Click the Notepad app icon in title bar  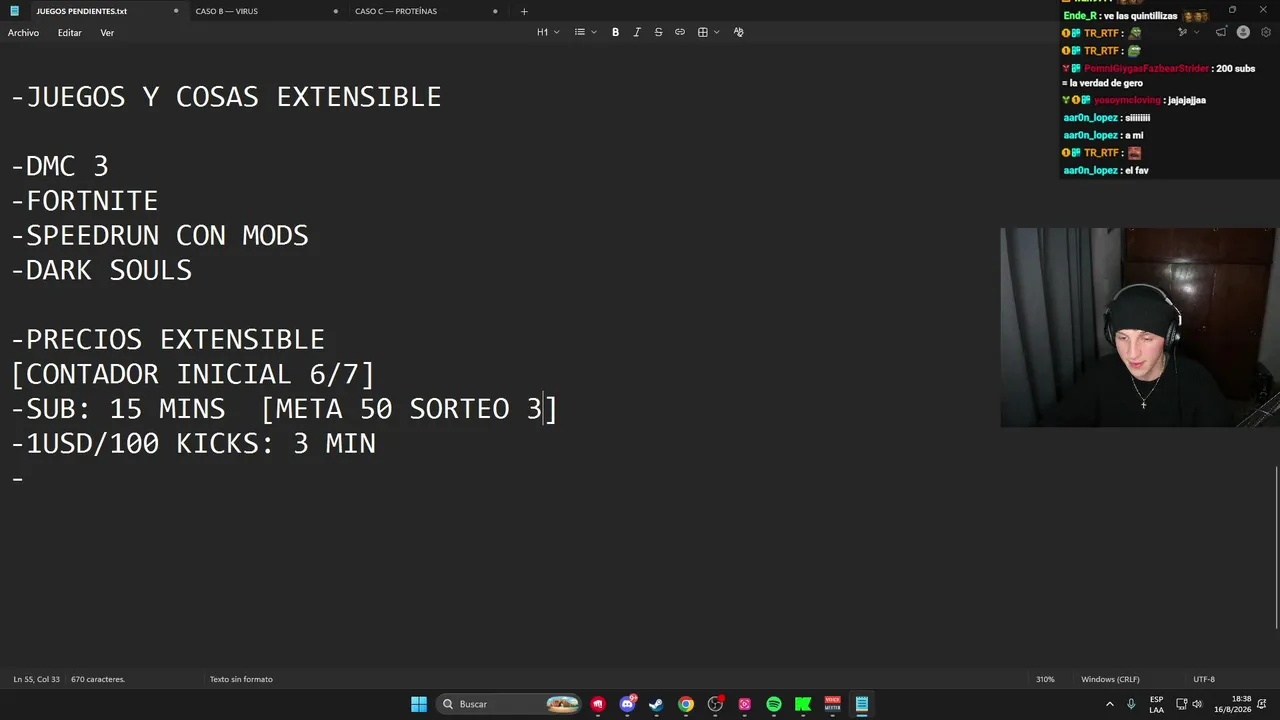pyautogui.click(x=14, y=11)
